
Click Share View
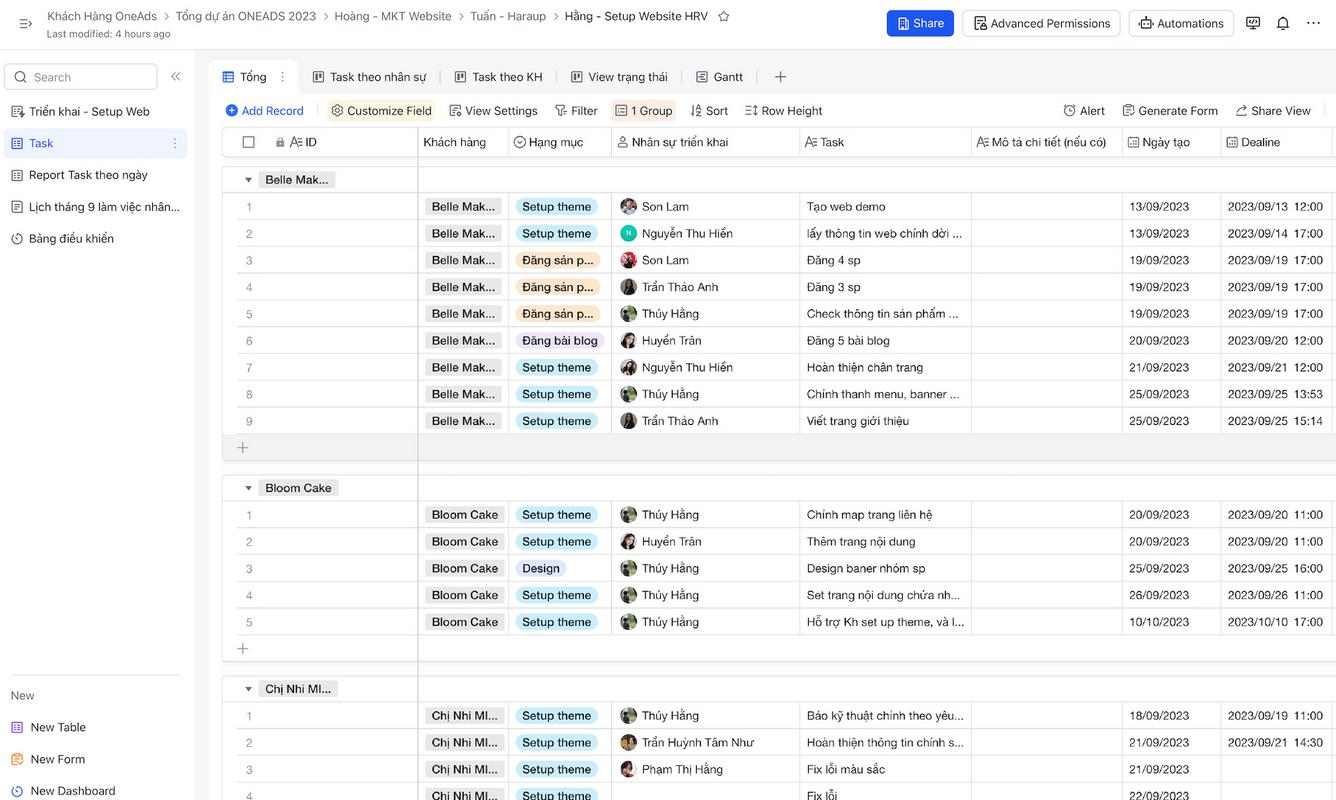point(1273,111)
